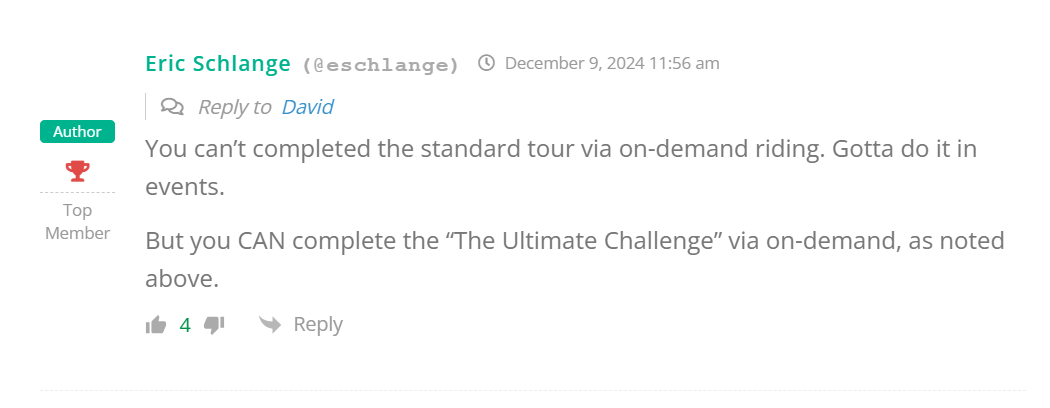Click the "Reply to" label text
The image size is (1050, 408).
coord(234,107)
